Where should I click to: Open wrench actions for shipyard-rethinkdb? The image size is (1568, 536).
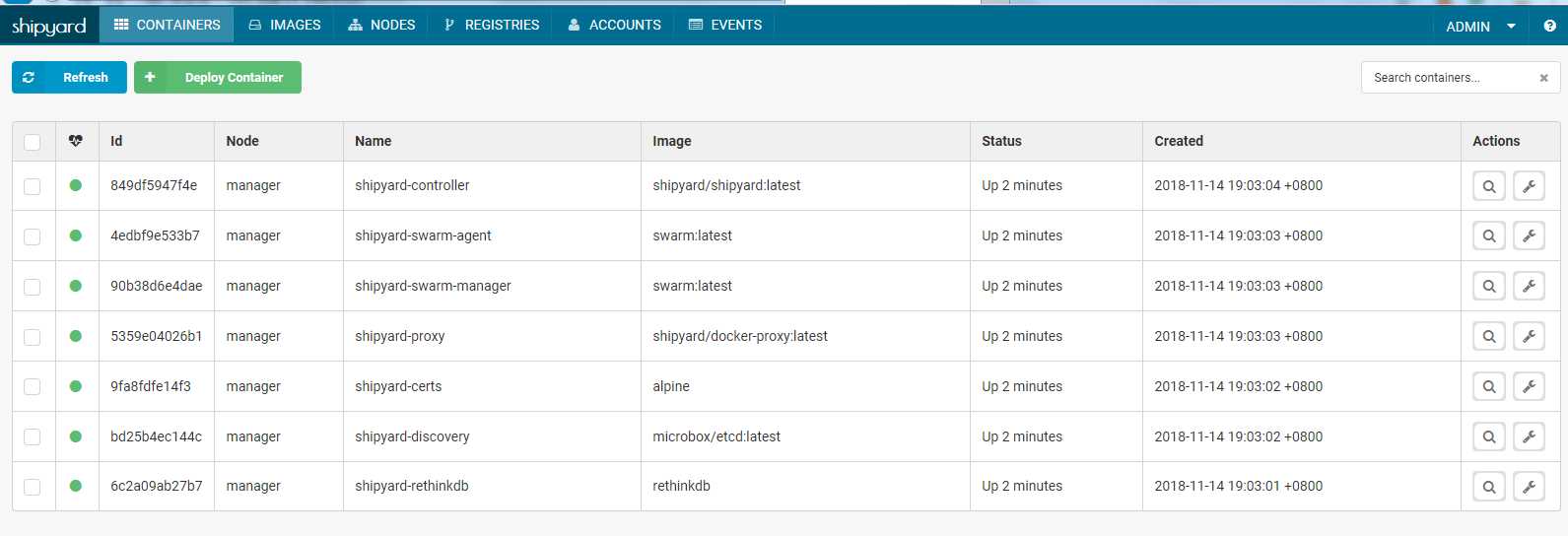[x=1529, y=487]
